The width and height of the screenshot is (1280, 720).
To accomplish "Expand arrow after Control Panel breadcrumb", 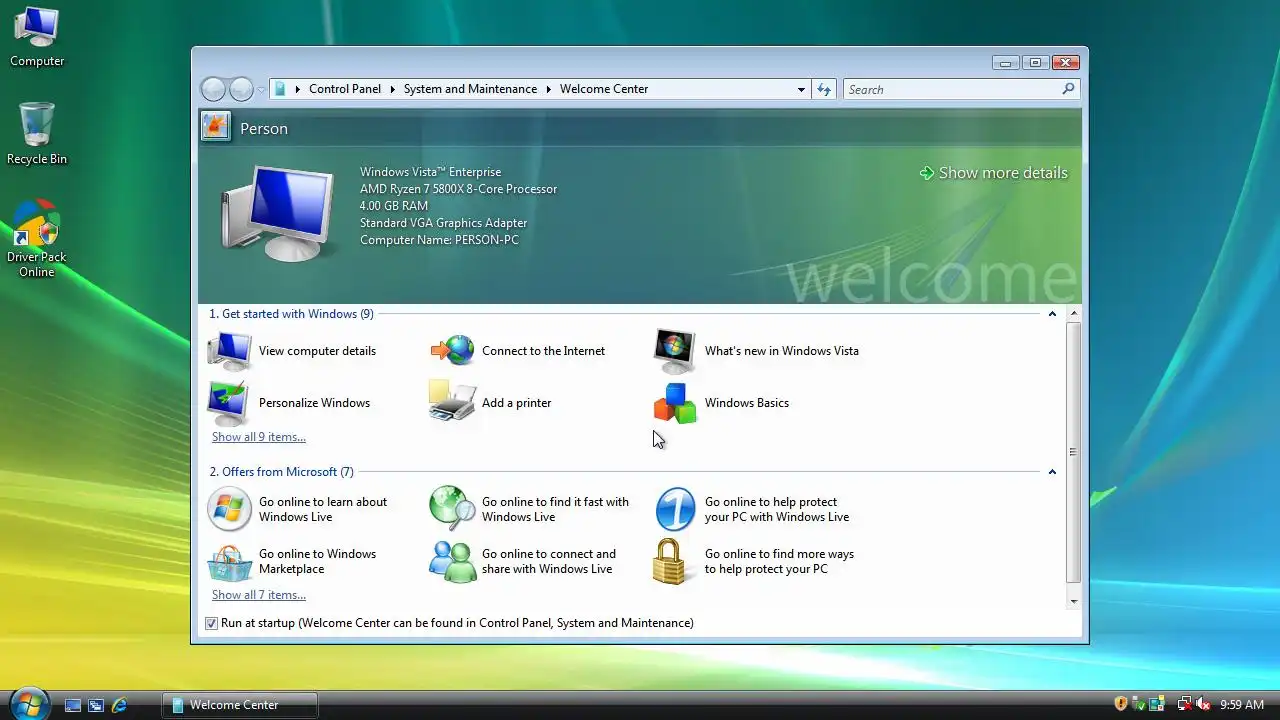I will pos(393,89).
